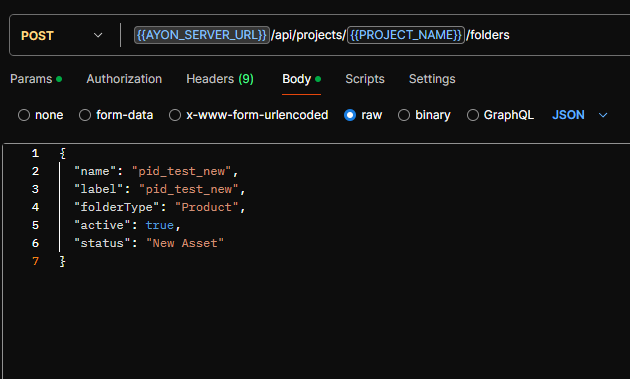The image size is (630, 379).
Task: Click the {{PROJECT_NAME}} variable
Action: 406,35
